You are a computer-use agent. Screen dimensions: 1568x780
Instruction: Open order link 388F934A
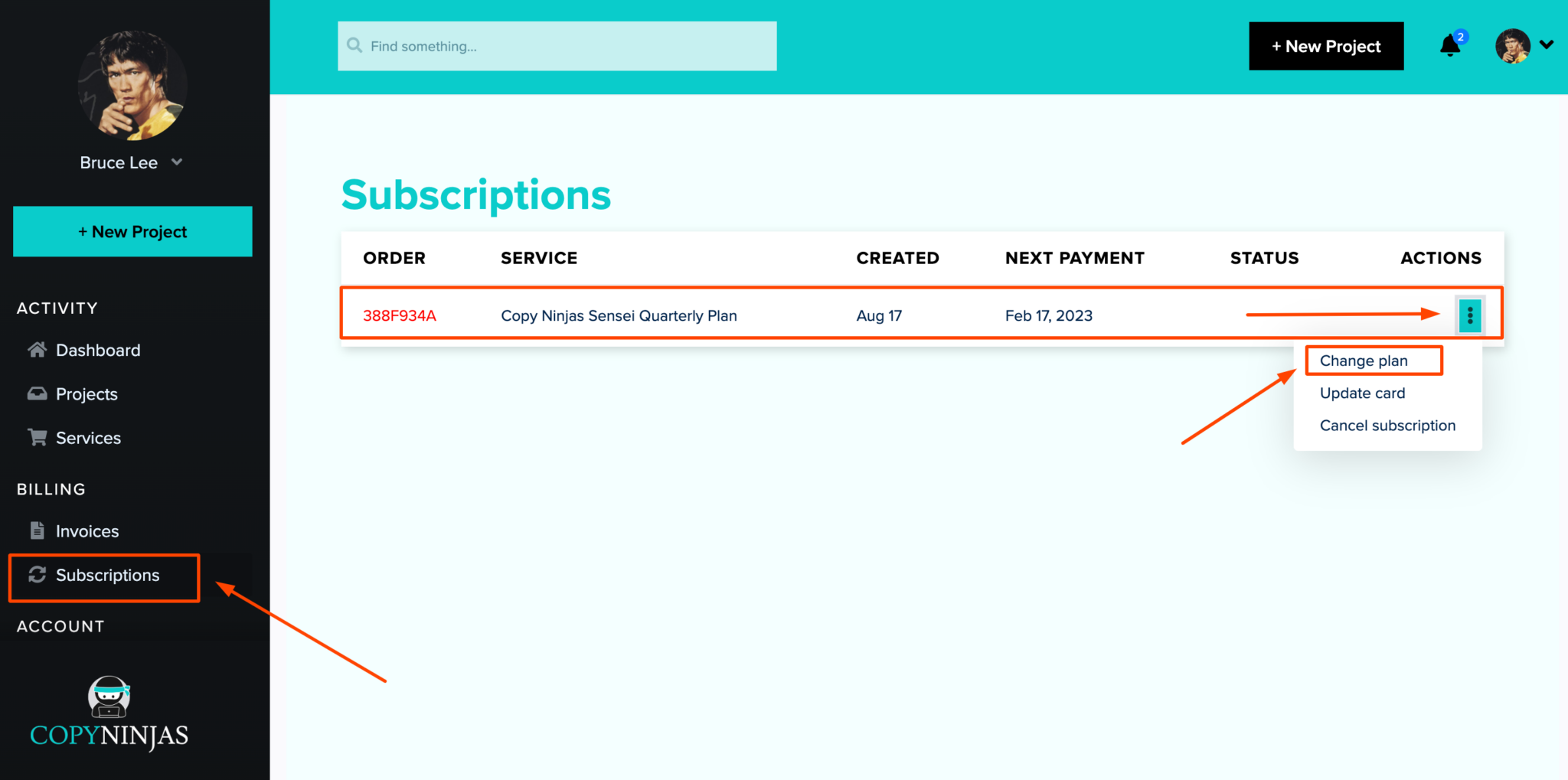[x=399, y=315]
